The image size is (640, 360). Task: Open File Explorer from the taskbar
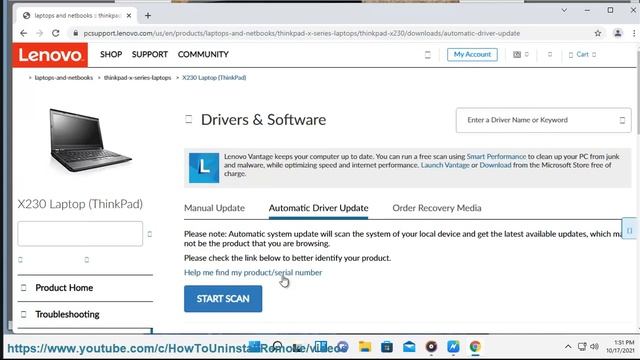click(x=365, y=347)
